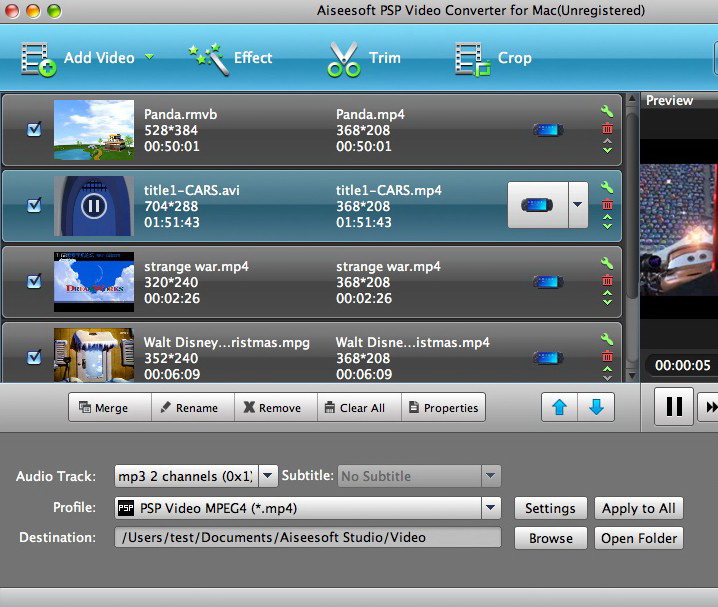Delete strange war.mp4 with its trash icon
This screenshot has width=718, height=607.
[607, 280]
